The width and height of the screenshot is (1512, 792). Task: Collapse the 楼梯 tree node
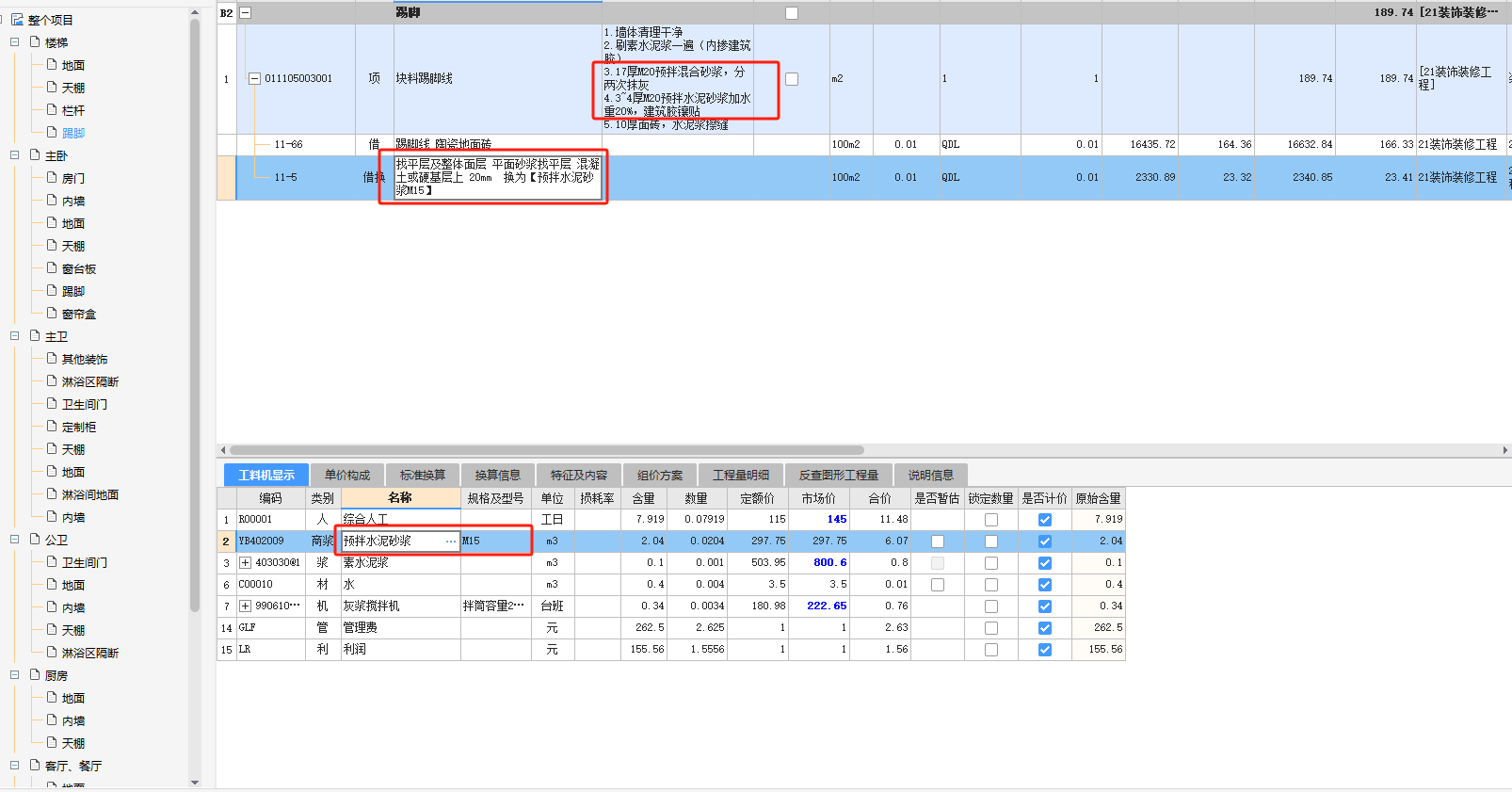15,41
